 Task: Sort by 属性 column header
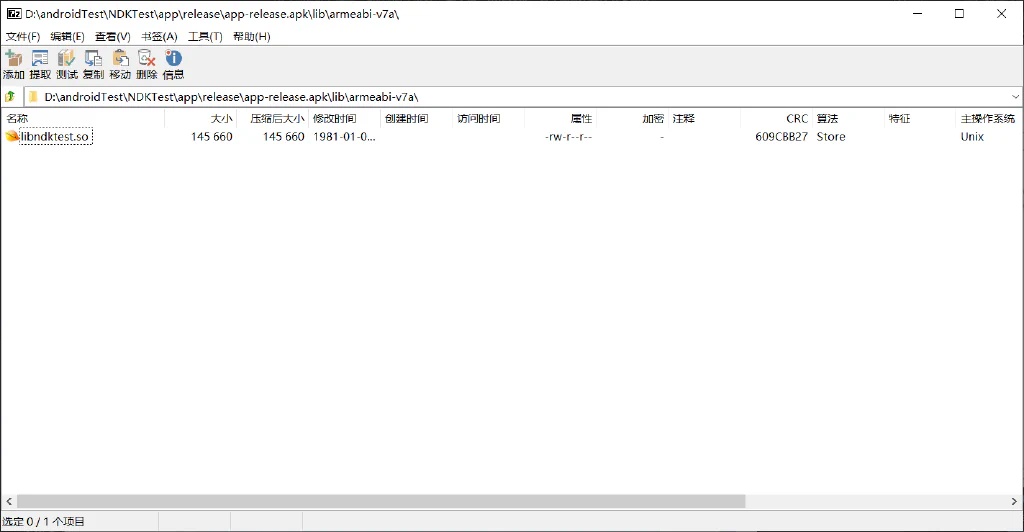(560, 118)
